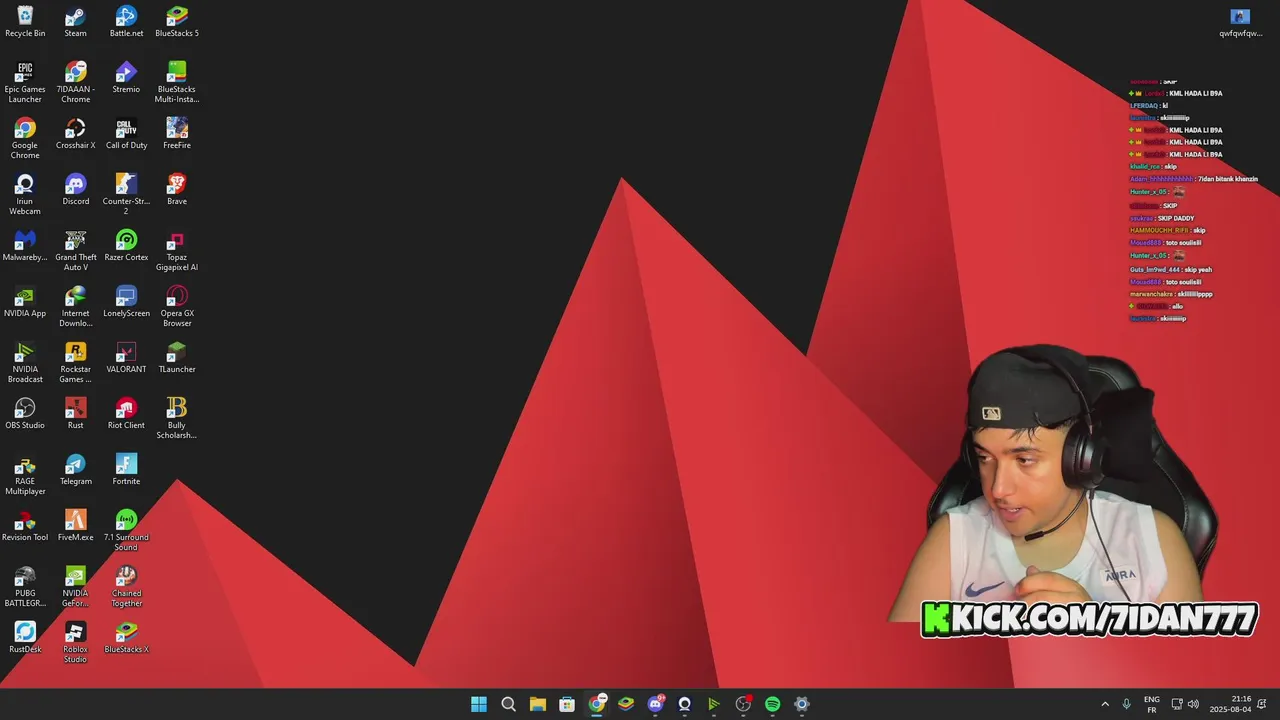Select the Riot Client desktop icon
Viewport: 1280px width, 720px height.
pos(126,414)
